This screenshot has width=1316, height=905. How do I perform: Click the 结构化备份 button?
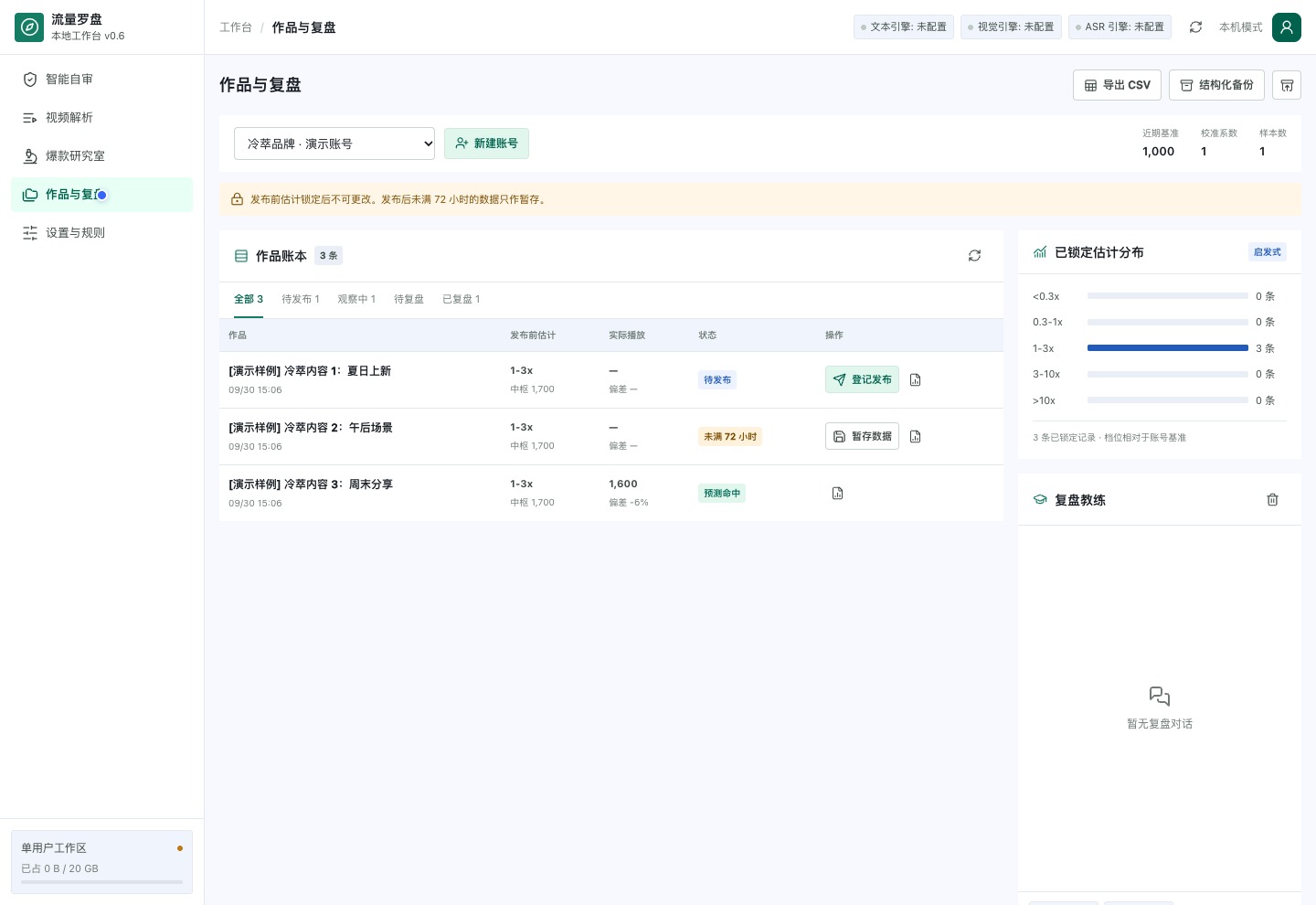coord(1217,85)
